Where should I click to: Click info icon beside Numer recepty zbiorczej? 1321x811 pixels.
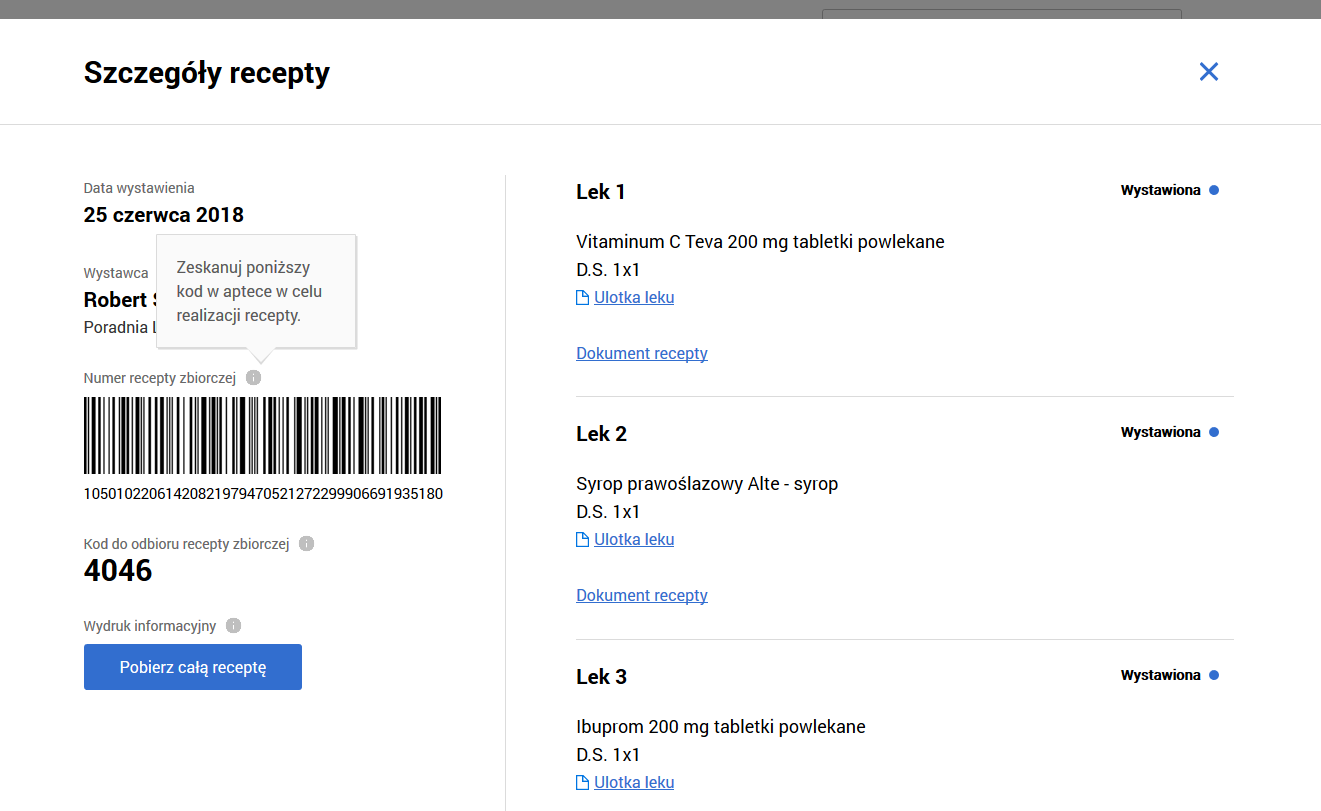coord(253,378)
